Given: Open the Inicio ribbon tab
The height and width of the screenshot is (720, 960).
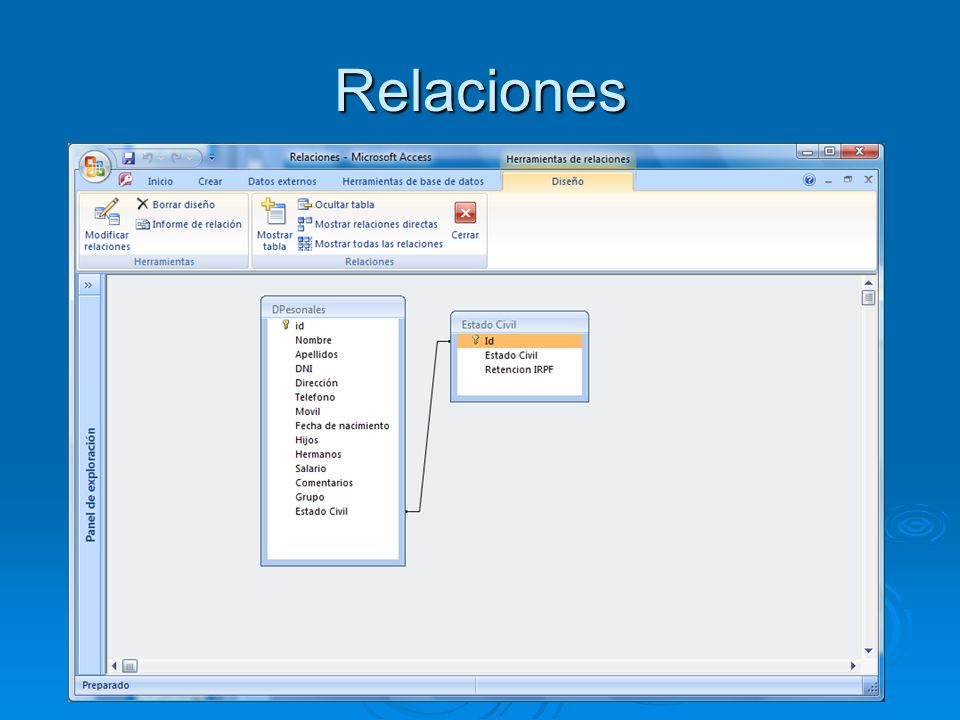Looking at the screenshot, I should [160, 181].
